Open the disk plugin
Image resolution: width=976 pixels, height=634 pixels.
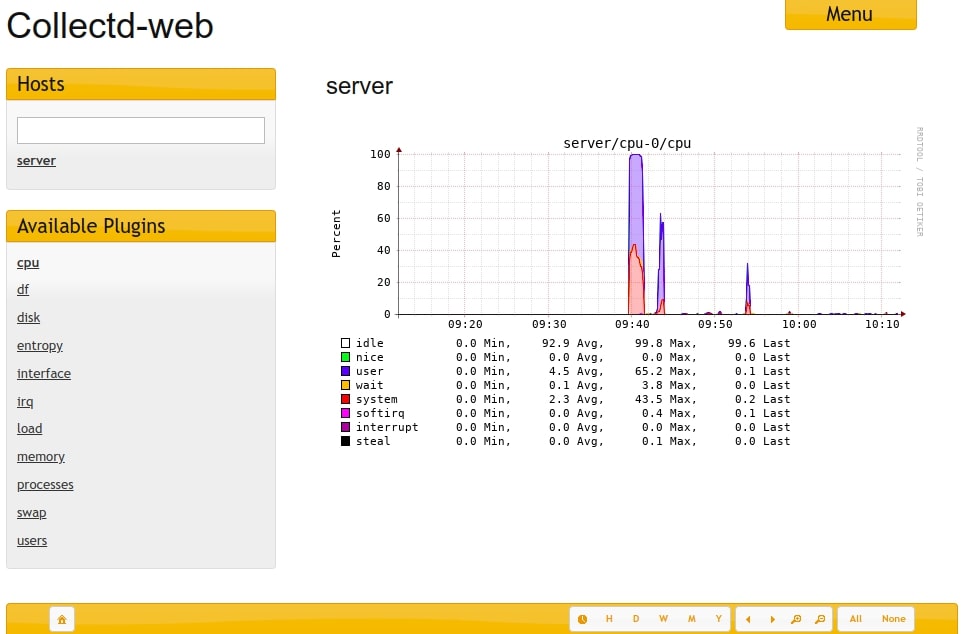click(x=29, y=317)
